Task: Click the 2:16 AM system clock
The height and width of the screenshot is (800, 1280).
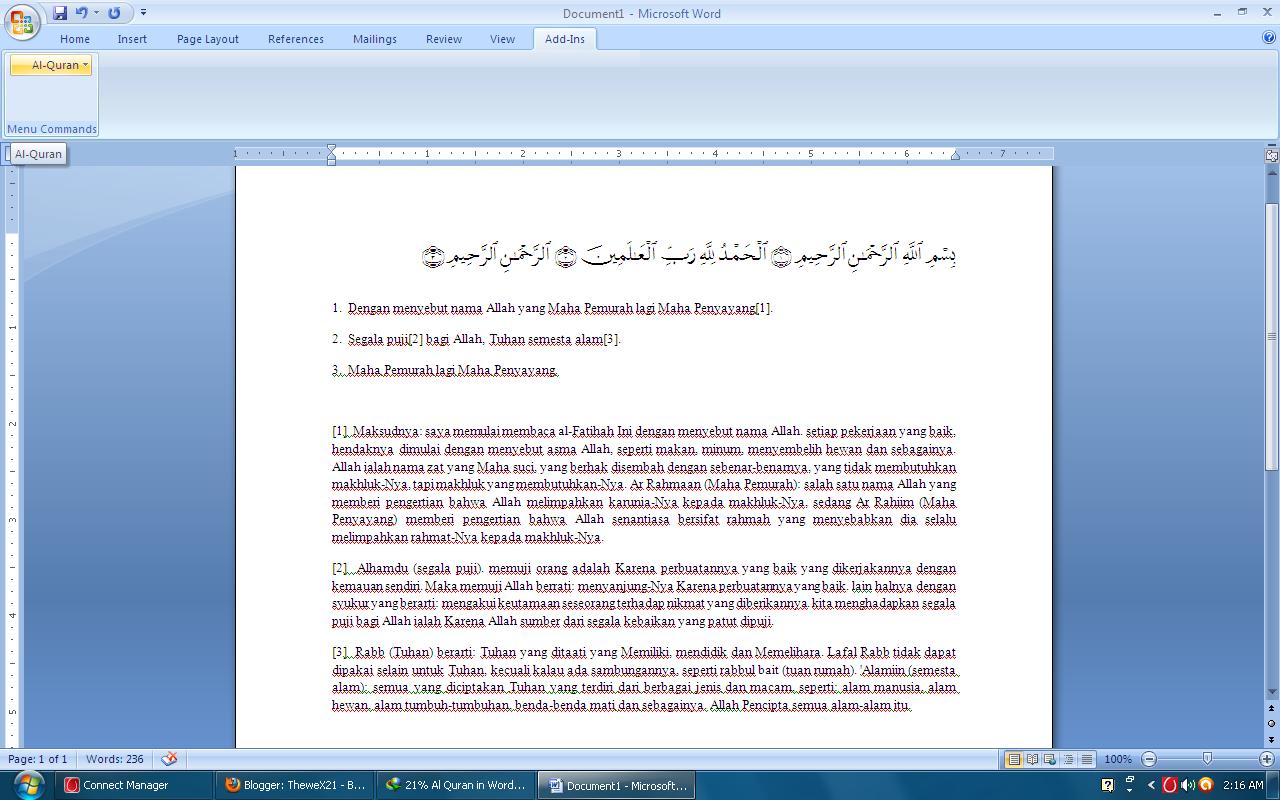Action: [x=1243, y=785]
